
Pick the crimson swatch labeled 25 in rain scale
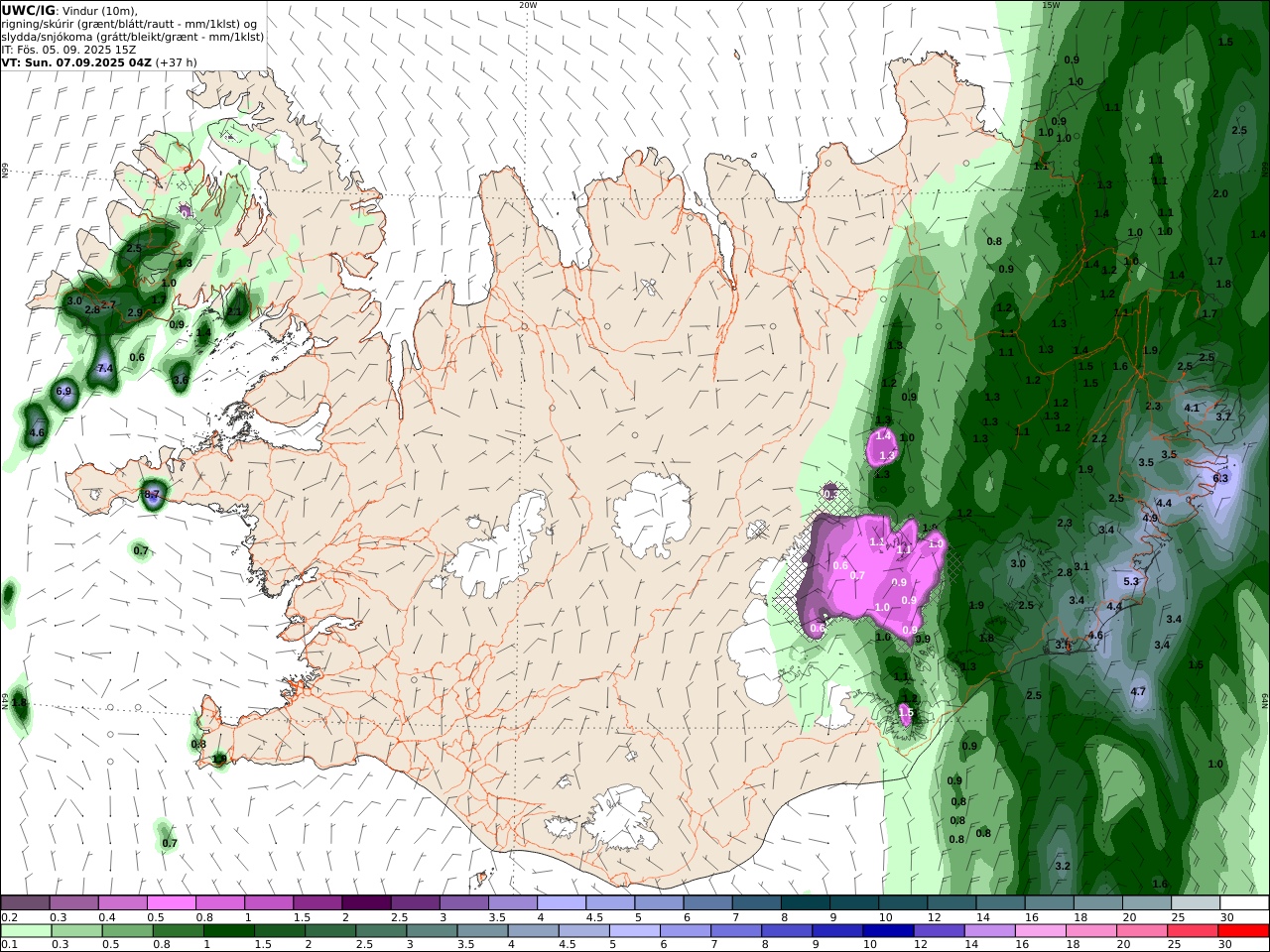point(1193,931)
